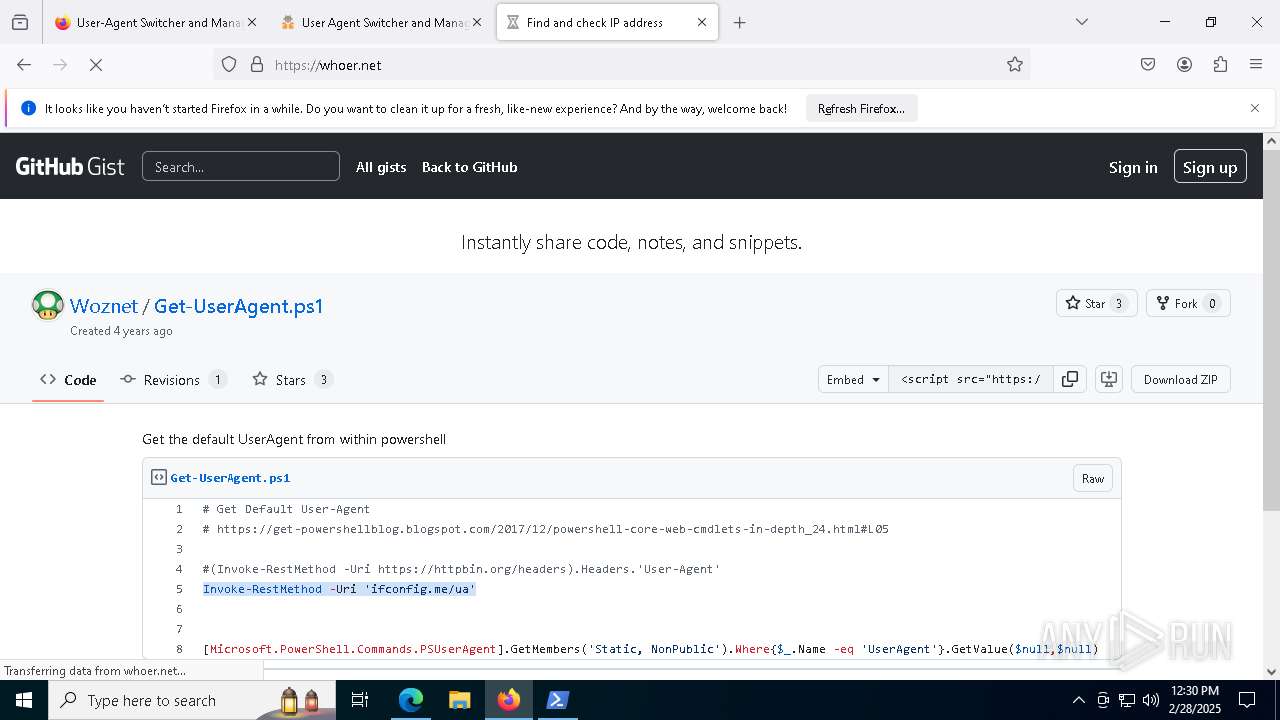Click Download ZIP button

(x=1181, y=380)
